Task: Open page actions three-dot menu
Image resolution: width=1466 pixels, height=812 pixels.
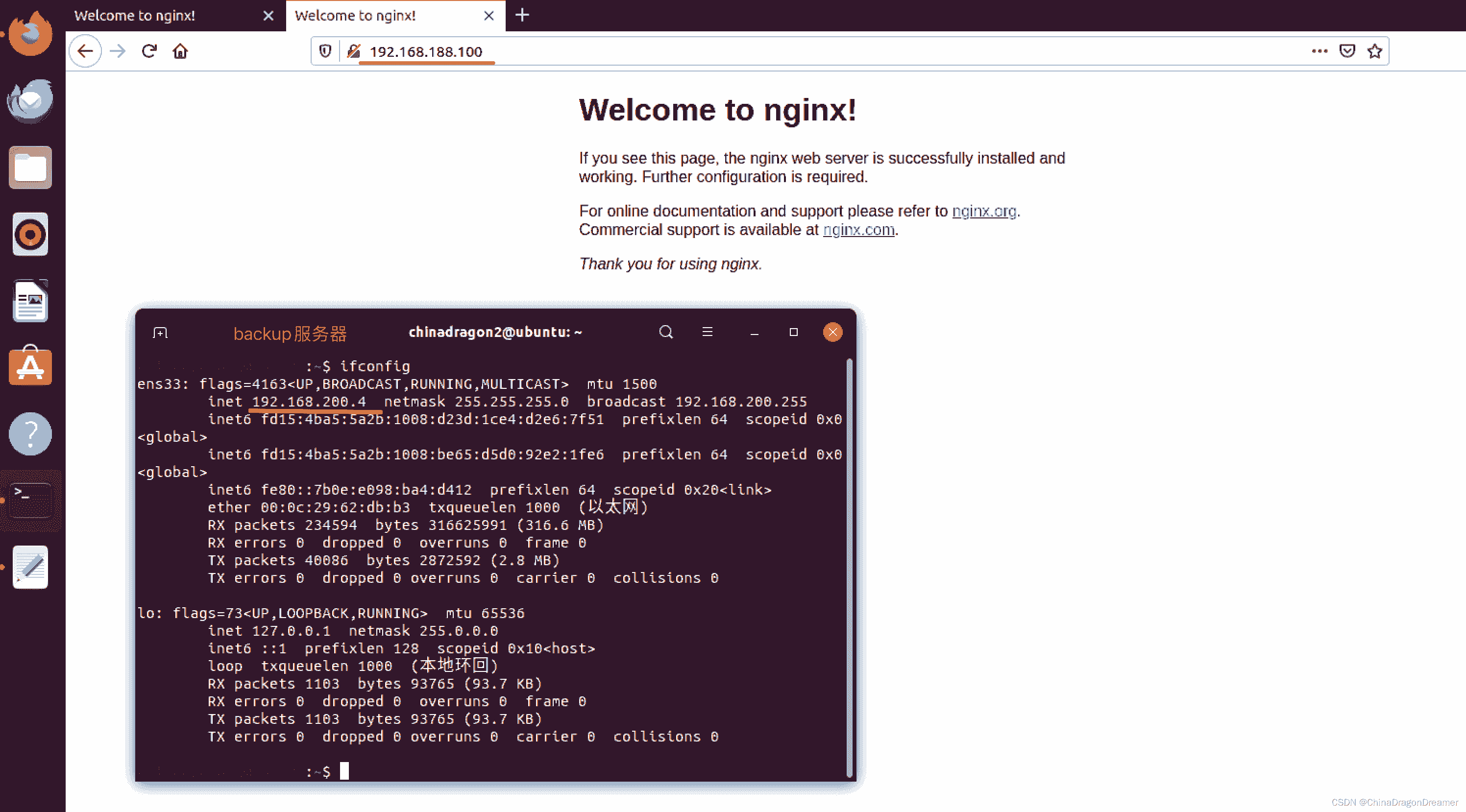Action: pos(1319,51)
